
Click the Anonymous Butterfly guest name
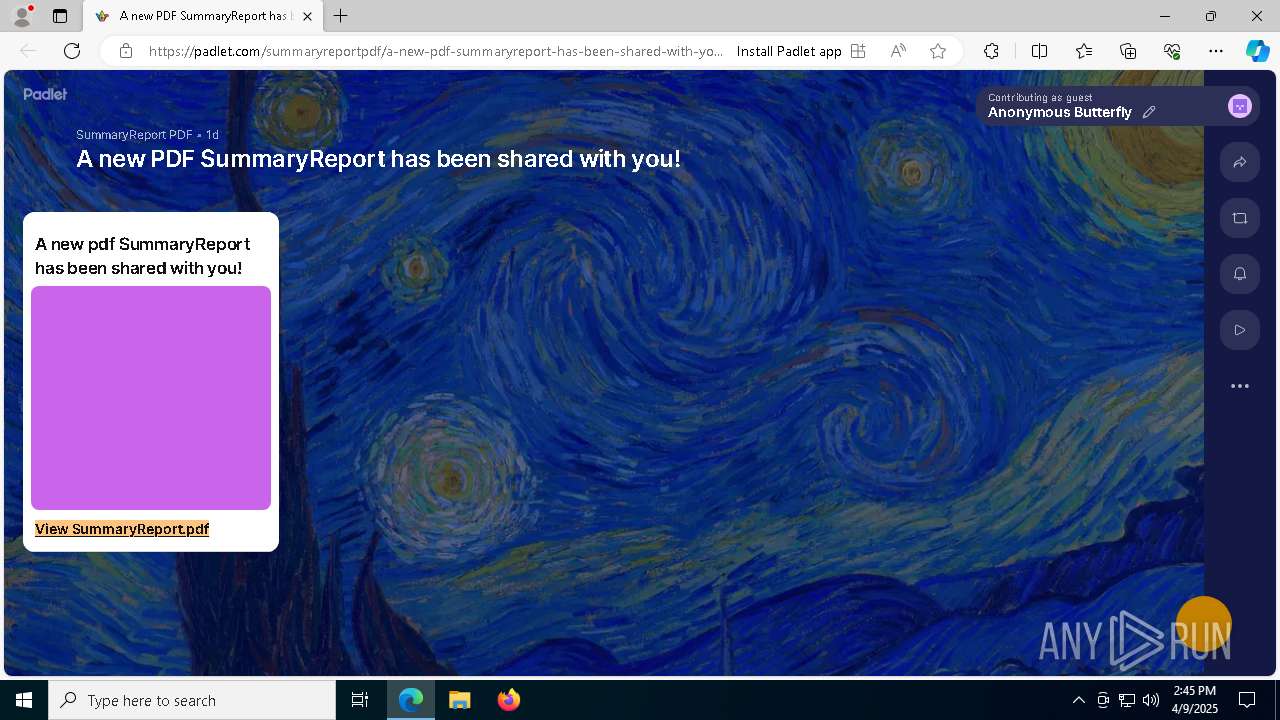click(x=1060, y=113)
